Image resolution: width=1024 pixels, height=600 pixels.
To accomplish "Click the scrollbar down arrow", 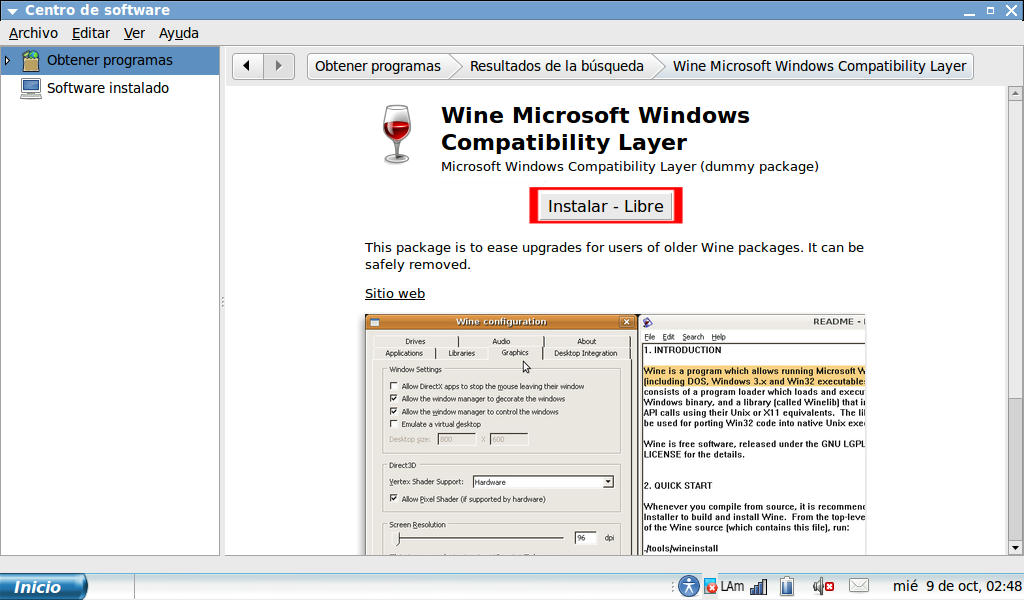I will [1015, 548].
